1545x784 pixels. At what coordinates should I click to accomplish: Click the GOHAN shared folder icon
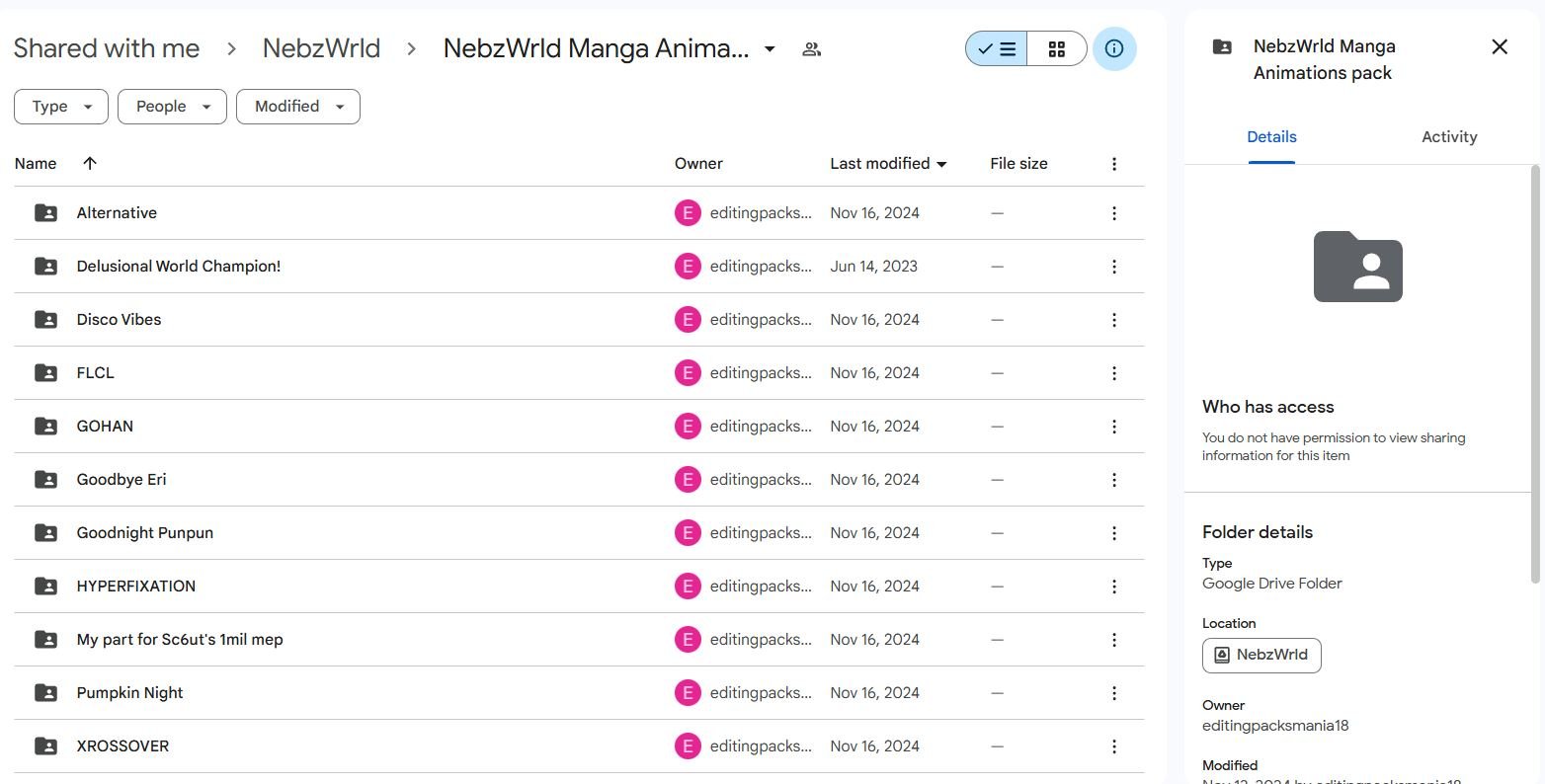click(45, 426)
